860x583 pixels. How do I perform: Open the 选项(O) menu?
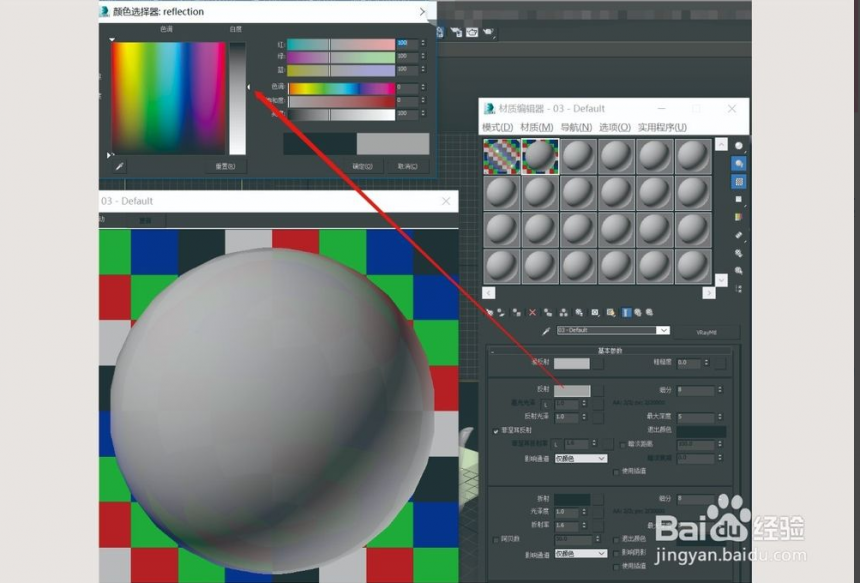[x=615, y=127]
